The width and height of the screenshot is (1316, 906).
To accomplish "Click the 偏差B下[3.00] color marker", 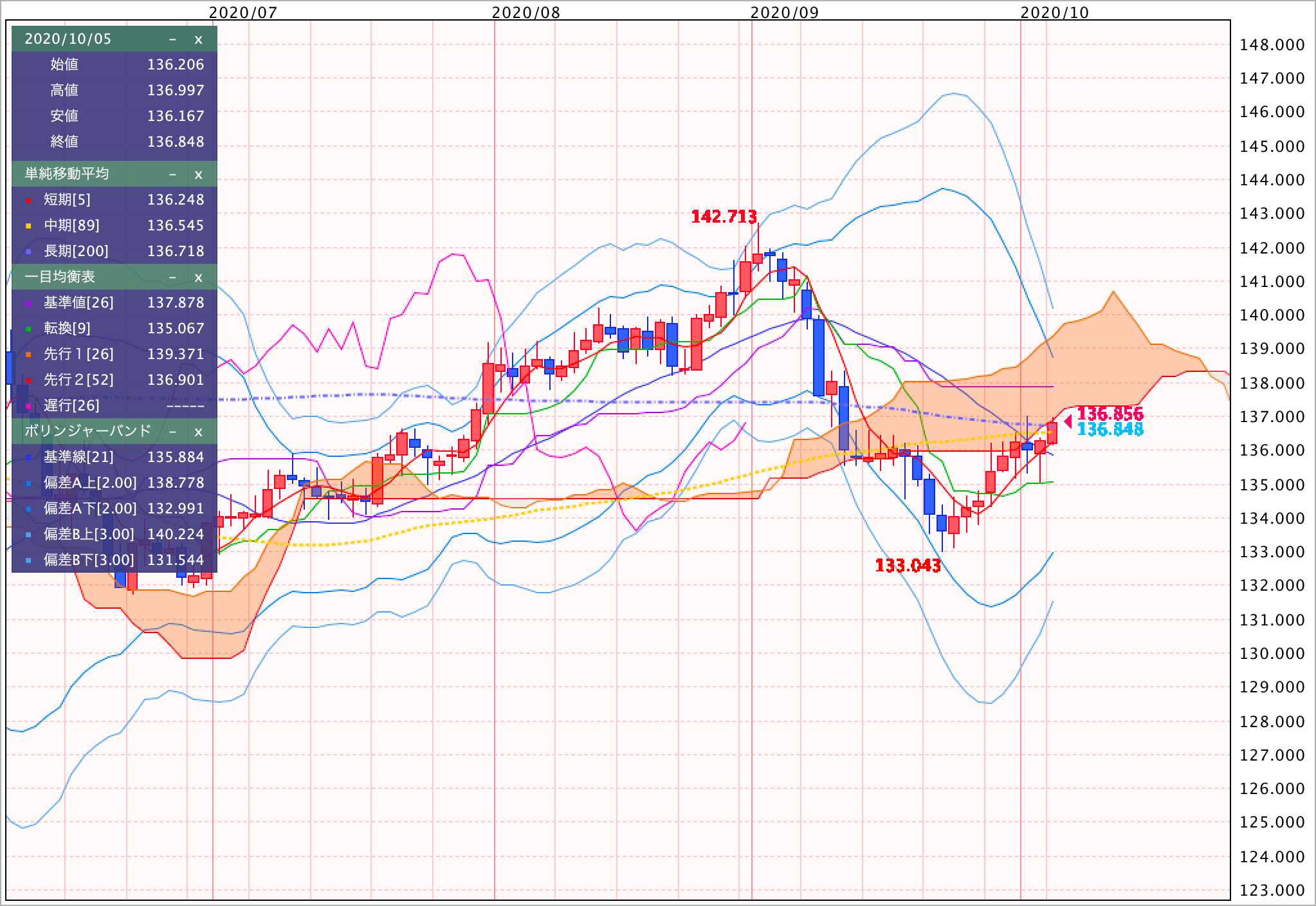I will tap(28, 561).
